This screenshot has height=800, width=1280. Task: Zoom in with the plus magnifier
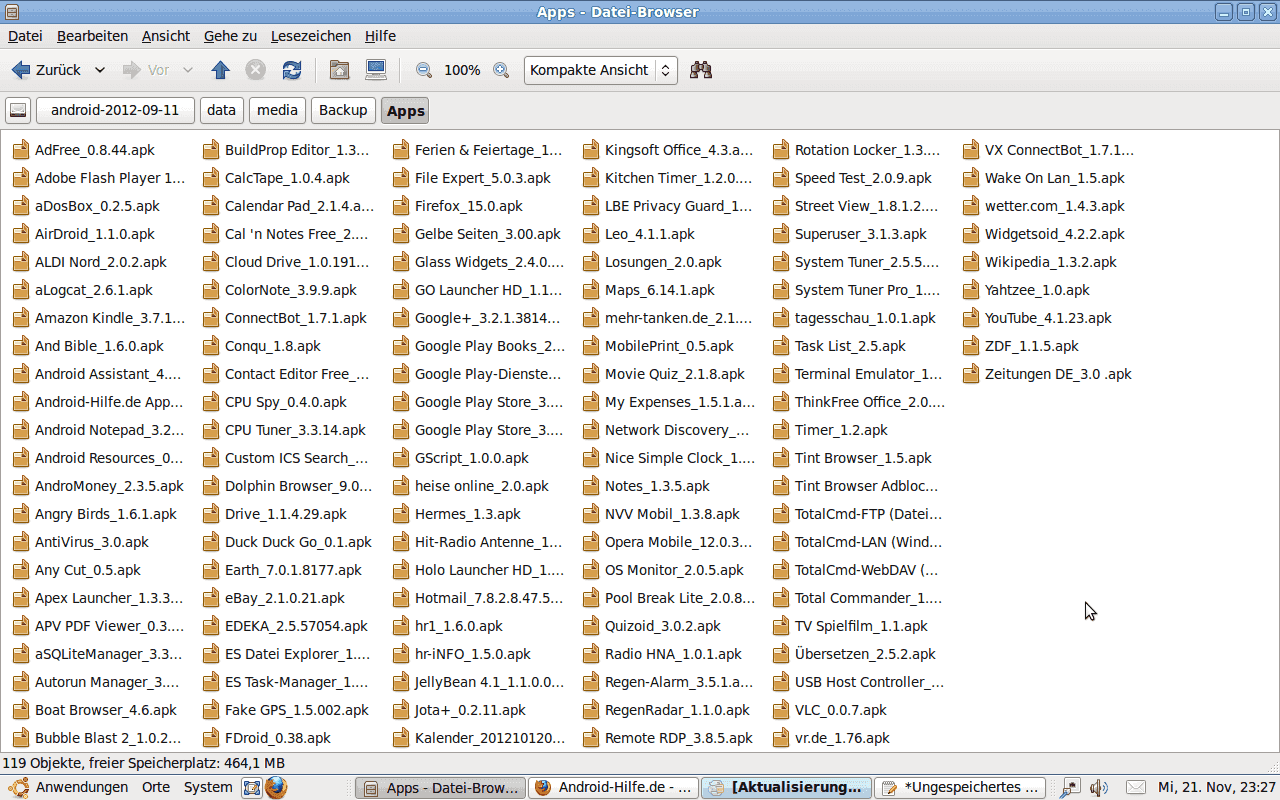click(501, 70)
